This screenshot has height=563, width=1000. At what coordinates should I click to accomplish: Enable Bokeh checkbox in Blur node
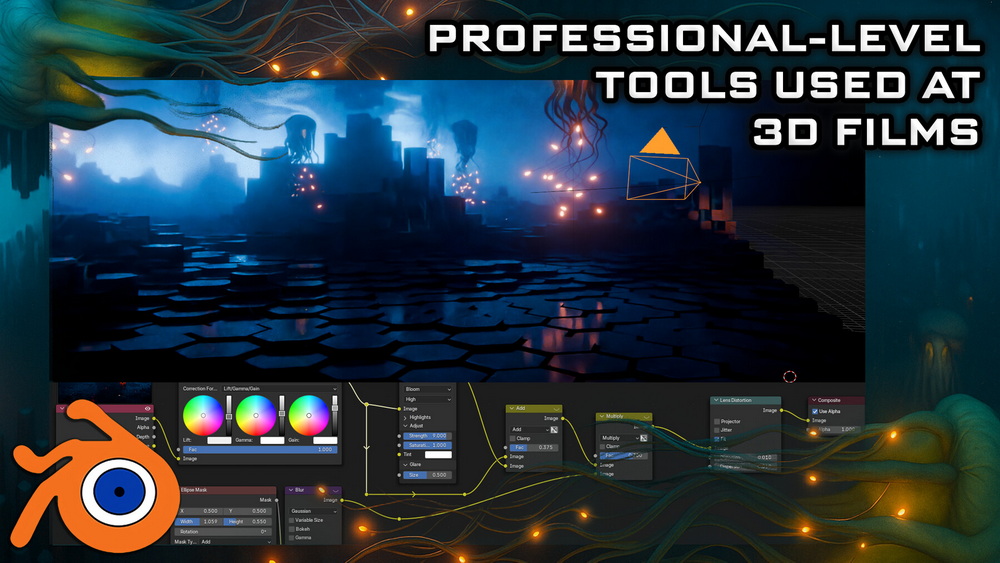coord(292,529)
